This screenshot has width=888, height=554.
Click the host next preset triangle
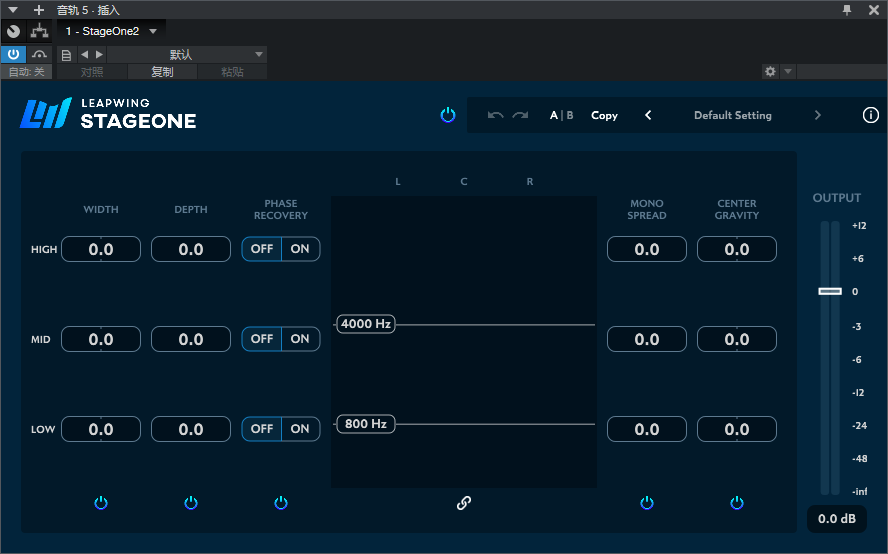tap(99, 54)
